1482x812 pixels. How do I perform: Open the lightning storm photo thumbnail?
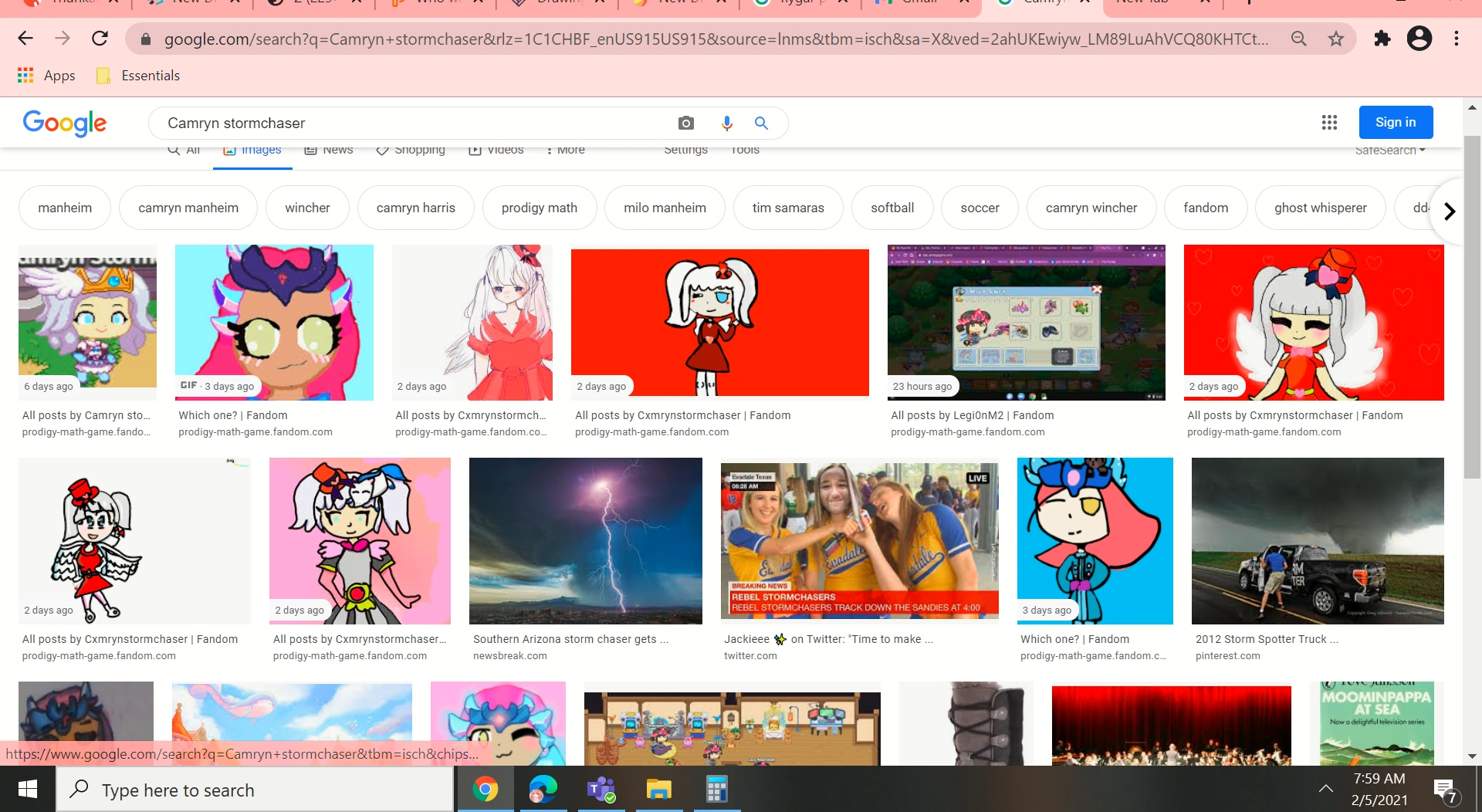584,540
